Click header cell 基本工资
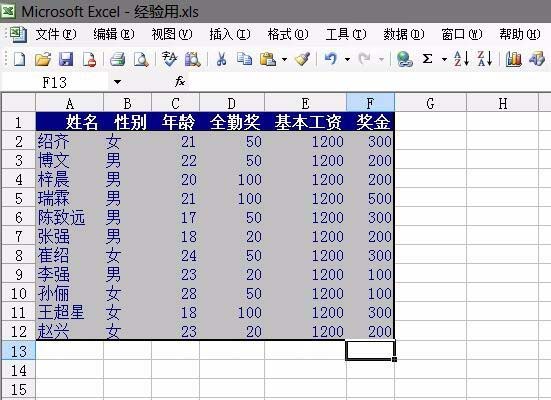Viewport: 551px width, 400px height. click(305, 122)
